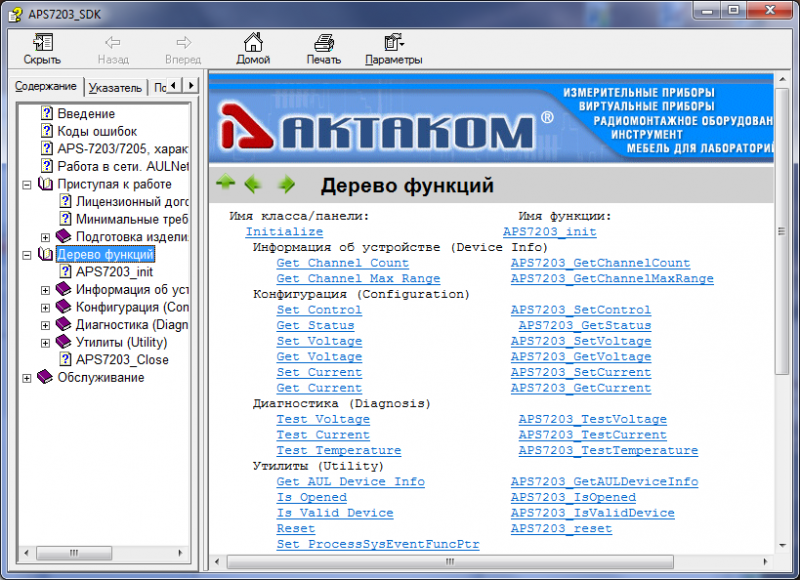Expand the Информация об устройстве tree node
The image size is (800, 580).
click(x=45, y=290)
